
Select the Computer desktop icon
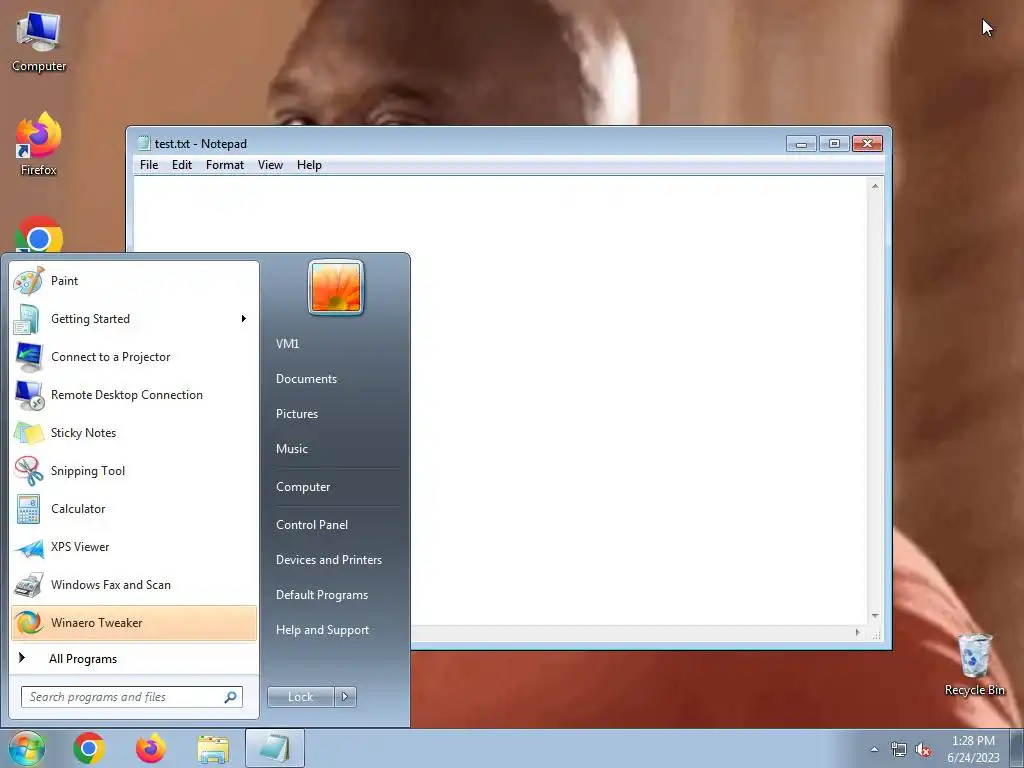(39, 42)
